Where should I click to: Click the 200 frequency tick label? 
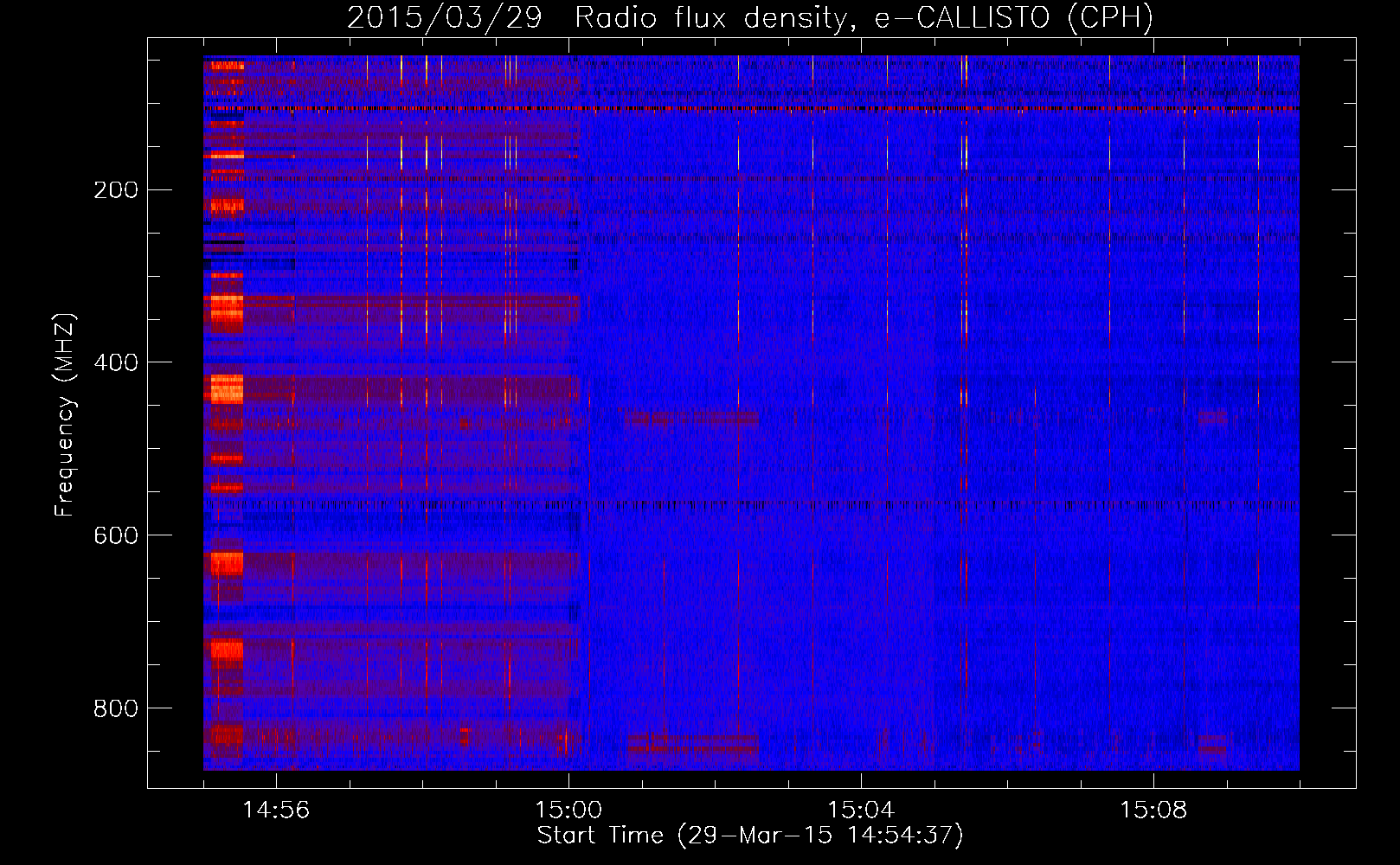click(x=115, y=190)
